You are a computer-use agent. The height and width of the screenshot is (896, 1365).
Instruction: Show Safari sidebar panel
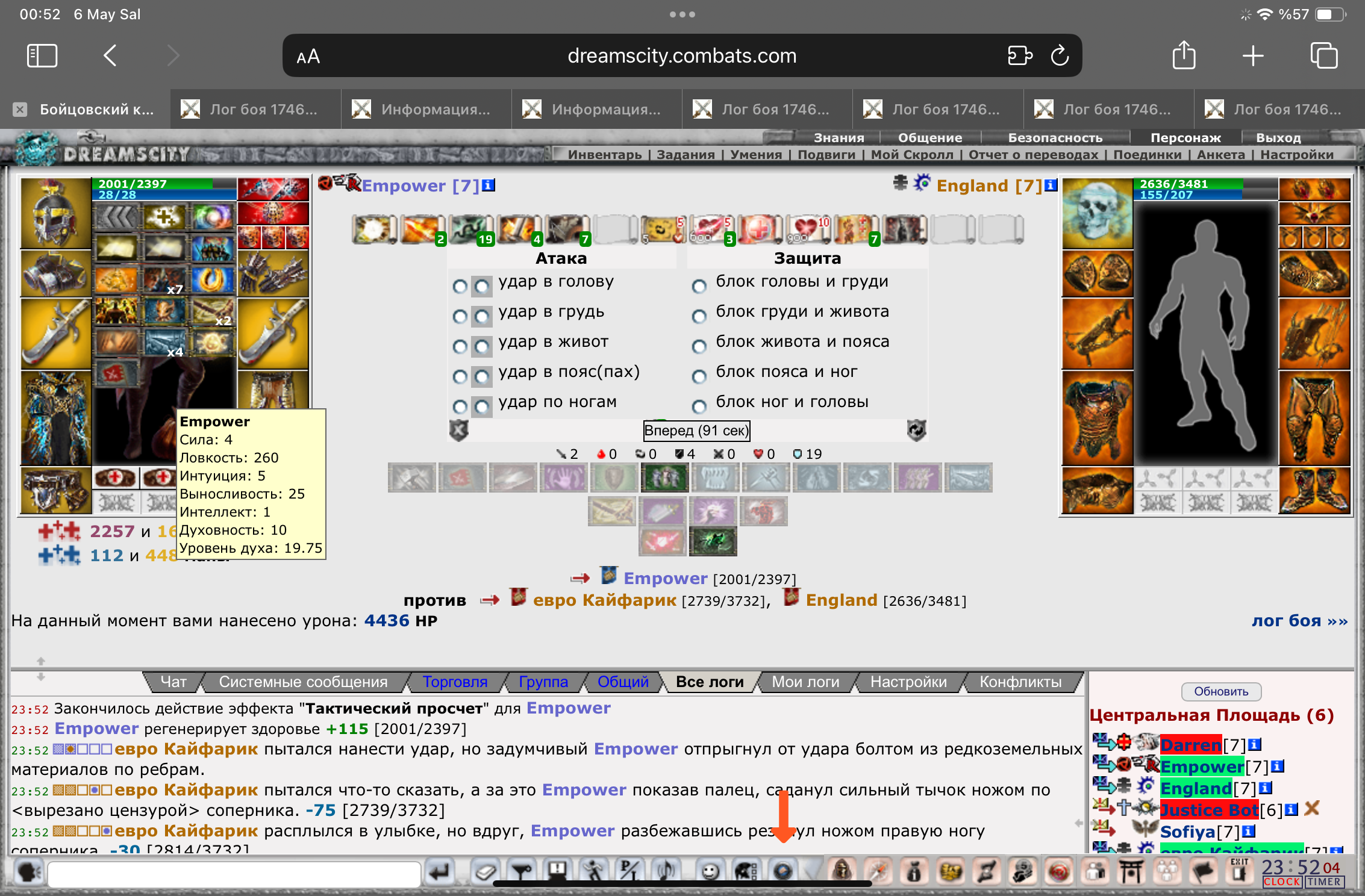pos(42,56)
